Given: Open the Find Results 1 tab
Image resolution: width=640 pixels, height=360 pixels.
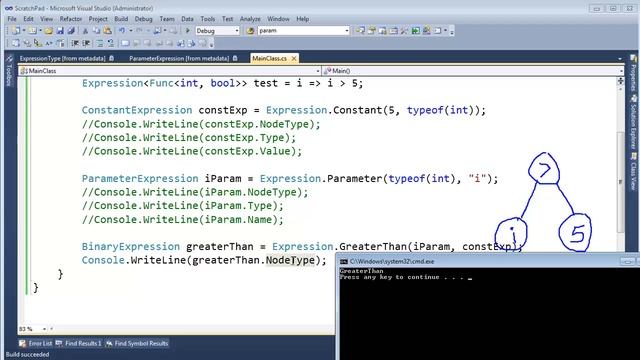Looking at the screenshot, I should 79,344.
